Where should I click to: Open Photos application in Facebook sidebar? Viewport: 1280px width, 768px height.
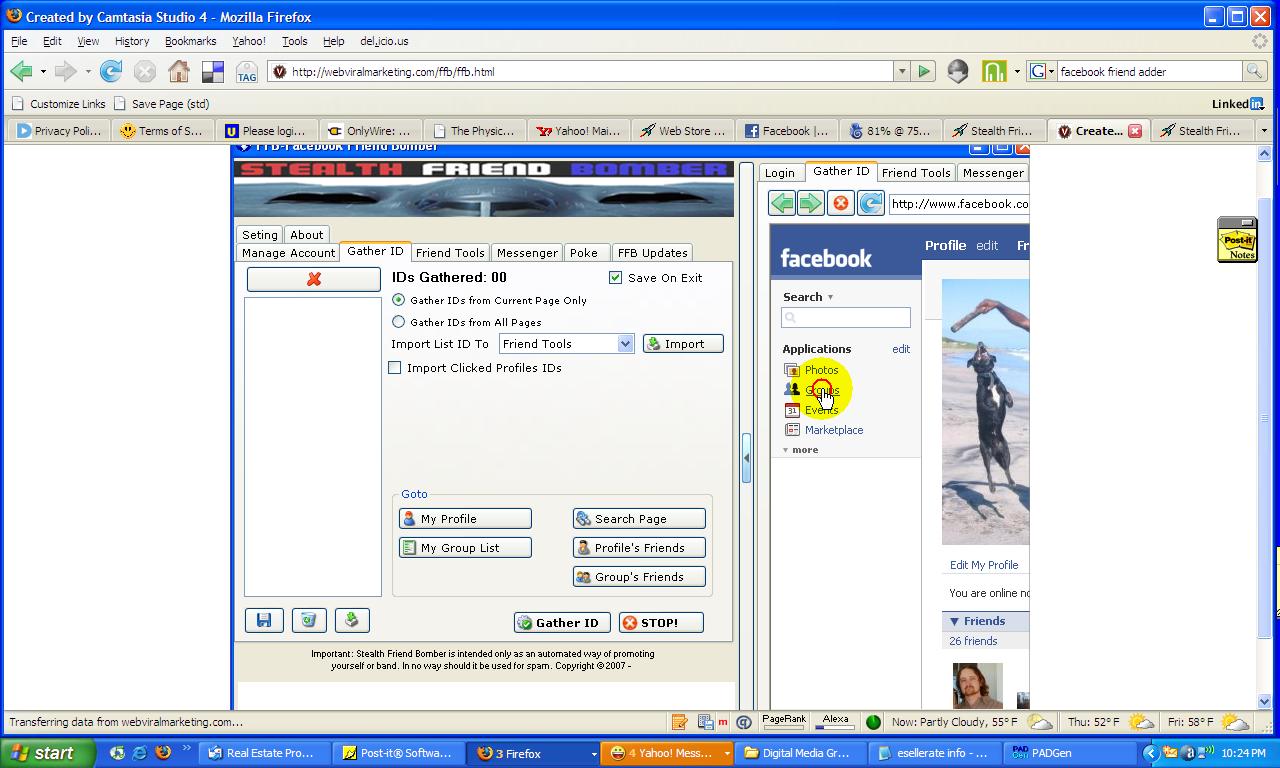click(x=821, y=370)
